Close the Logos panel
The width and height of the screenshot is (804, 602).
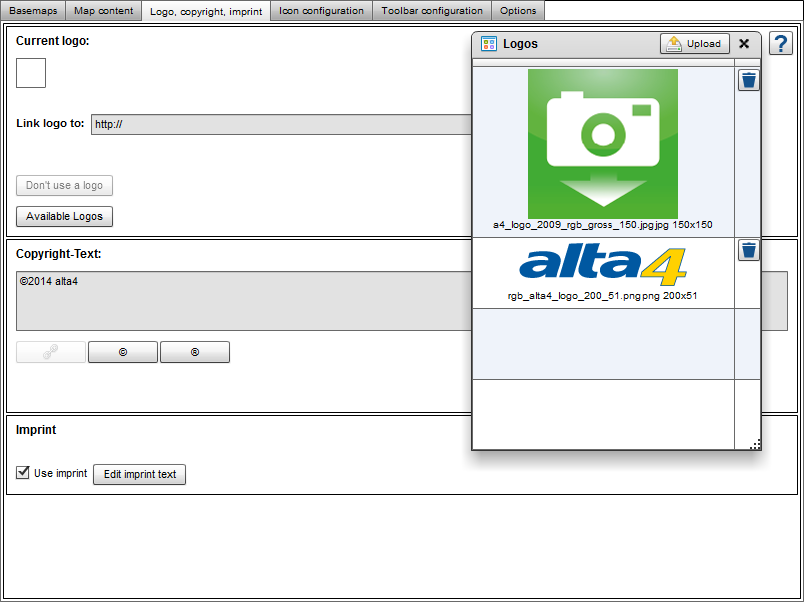pos(744,44)
